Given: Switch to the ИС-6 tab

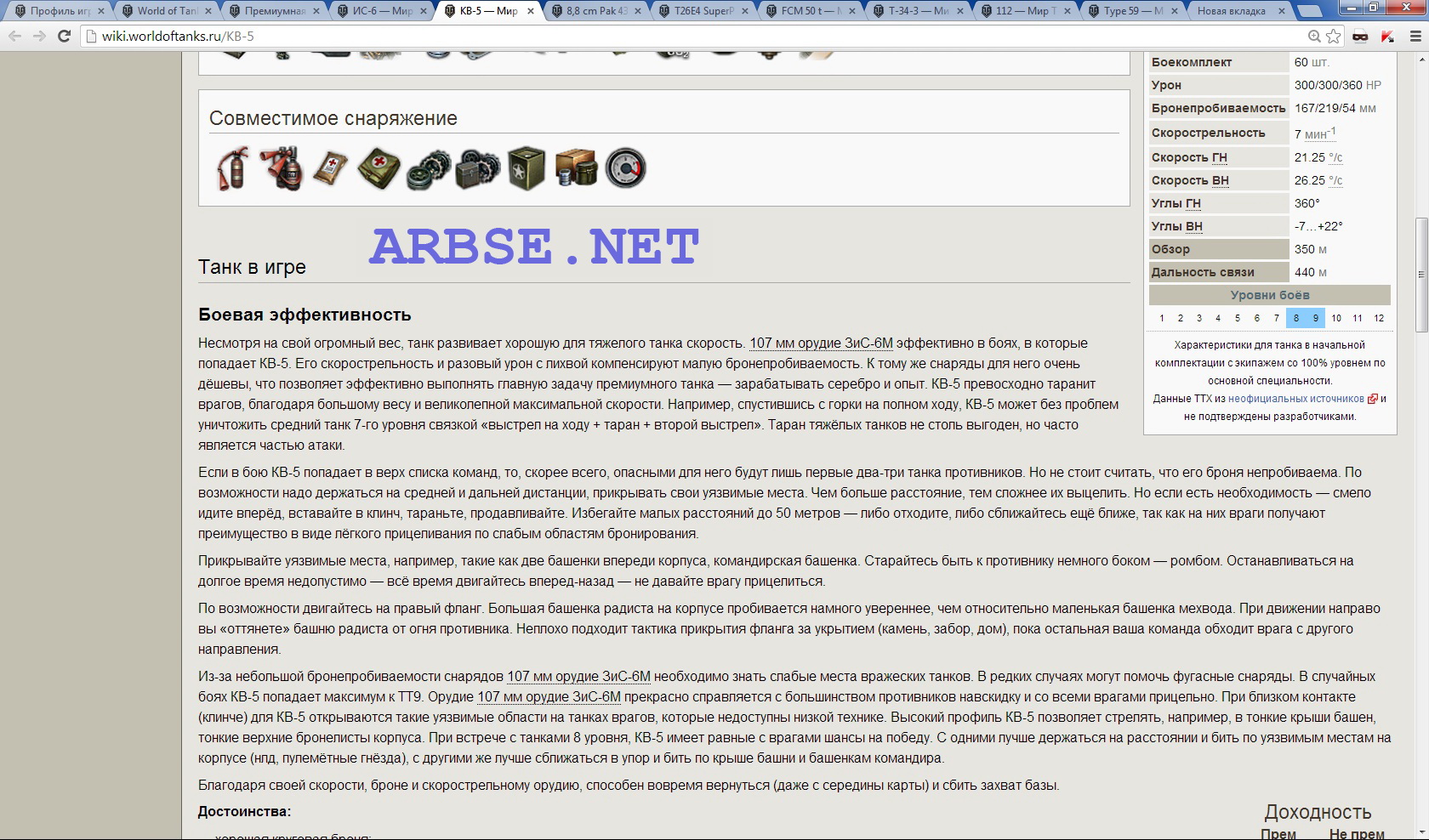Looking at the screenshot, I should [x=381, y=11].
